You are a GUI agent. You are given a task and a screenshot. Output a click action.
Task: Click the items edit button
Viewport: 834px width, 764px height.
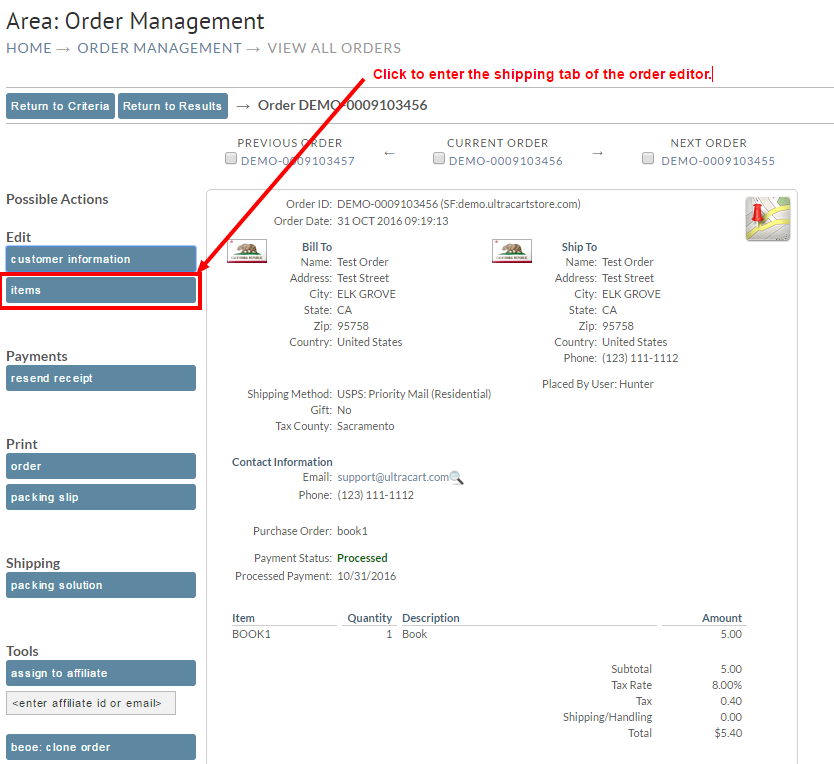pyautogui.click(x=101, y=290)
